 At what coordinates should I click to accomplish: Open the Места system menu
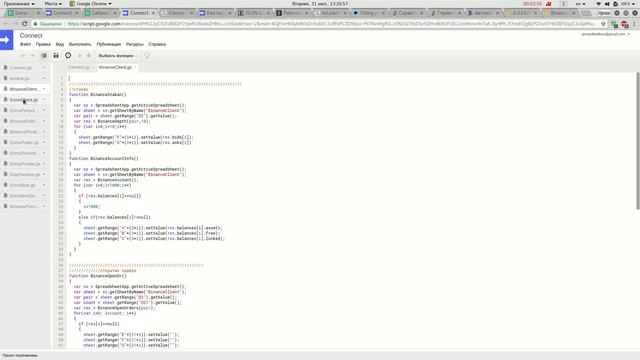pos(53,4)
